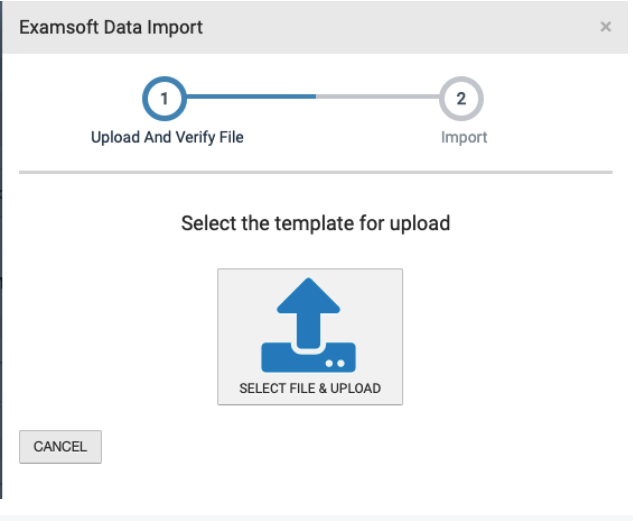
Task: Close the Examsoft Data Import dialog
Action: (605, 27)
